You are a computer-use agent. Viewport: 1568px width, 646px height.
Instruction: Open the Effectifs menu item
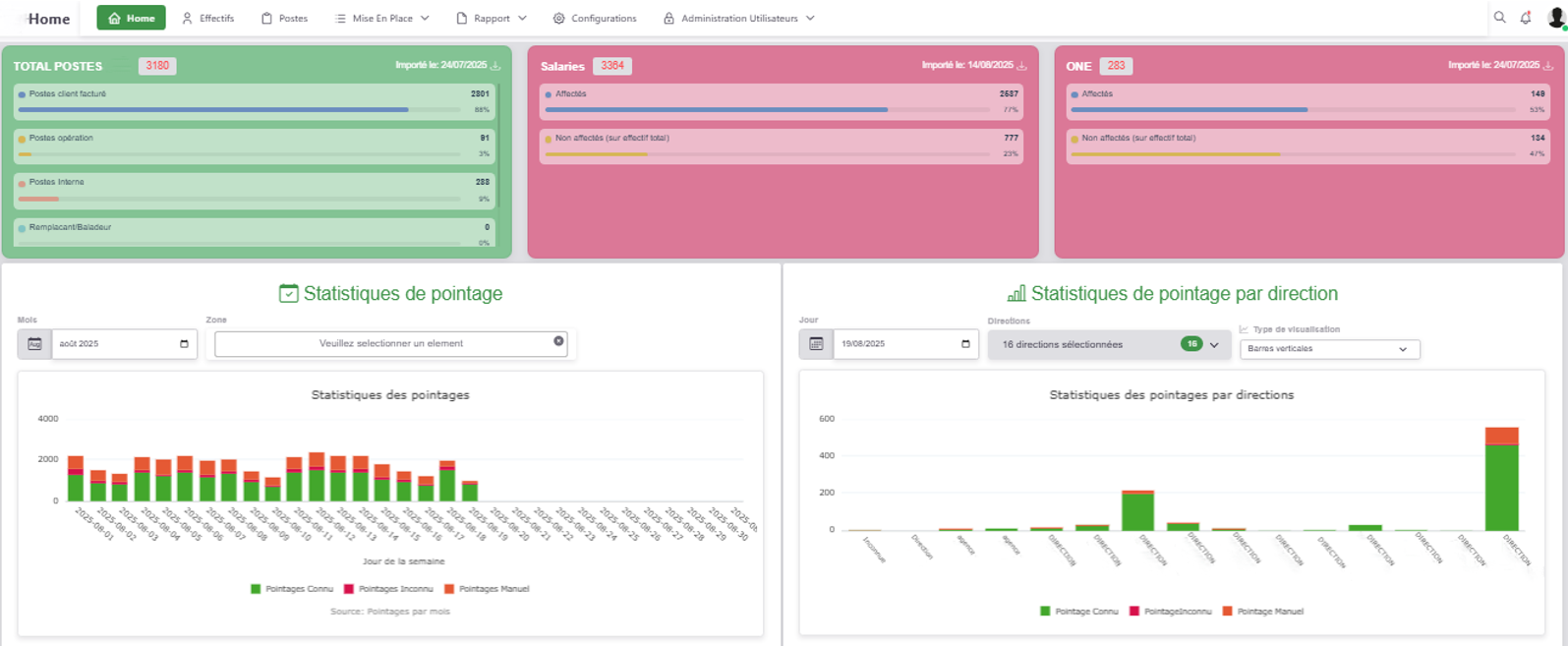point(207,19)
